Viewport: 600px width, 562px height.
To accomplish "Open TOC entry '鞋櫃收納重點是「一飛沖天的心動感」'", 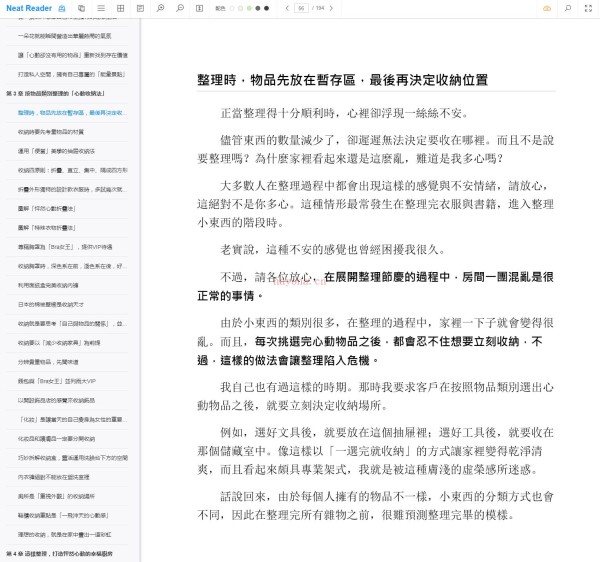I will (x=63, y=515).
